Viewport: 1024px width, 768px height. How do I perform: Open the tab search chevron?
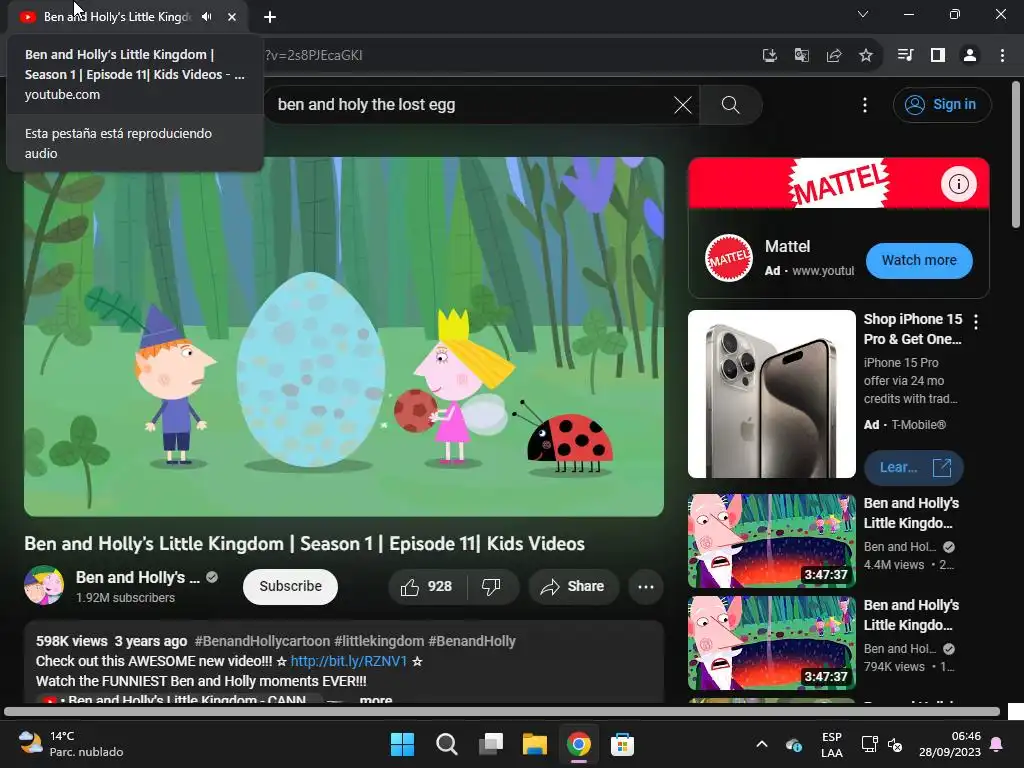pyautogui.click(x=863, y=14)
